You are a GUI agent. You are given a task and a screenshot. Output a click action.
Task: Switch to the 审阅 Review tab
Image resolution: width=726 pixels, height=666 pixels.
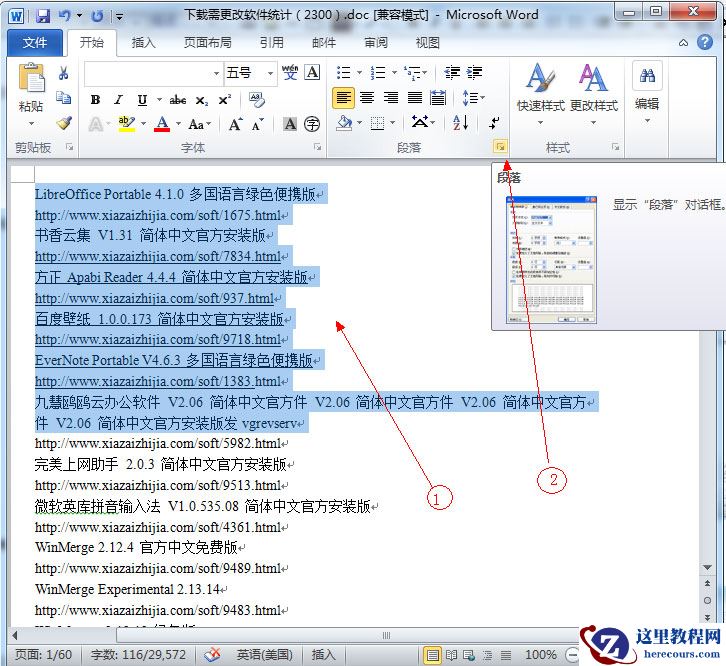click(x=376, y=43)
